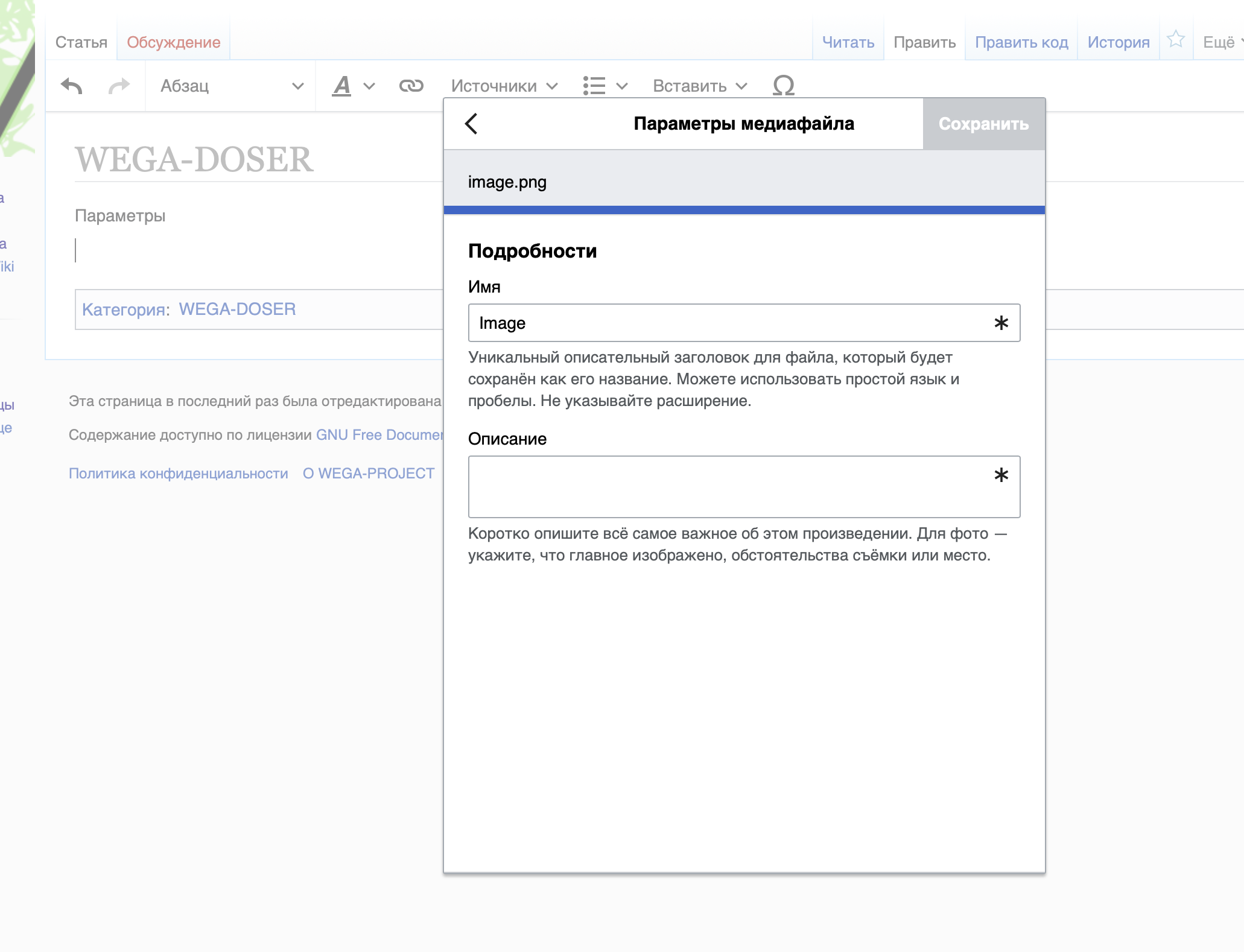The width and height of the screenshot is (1244, 952).
Task: Click the redo arrow icon
Action: pyautogui.click(x=119, y=86)
